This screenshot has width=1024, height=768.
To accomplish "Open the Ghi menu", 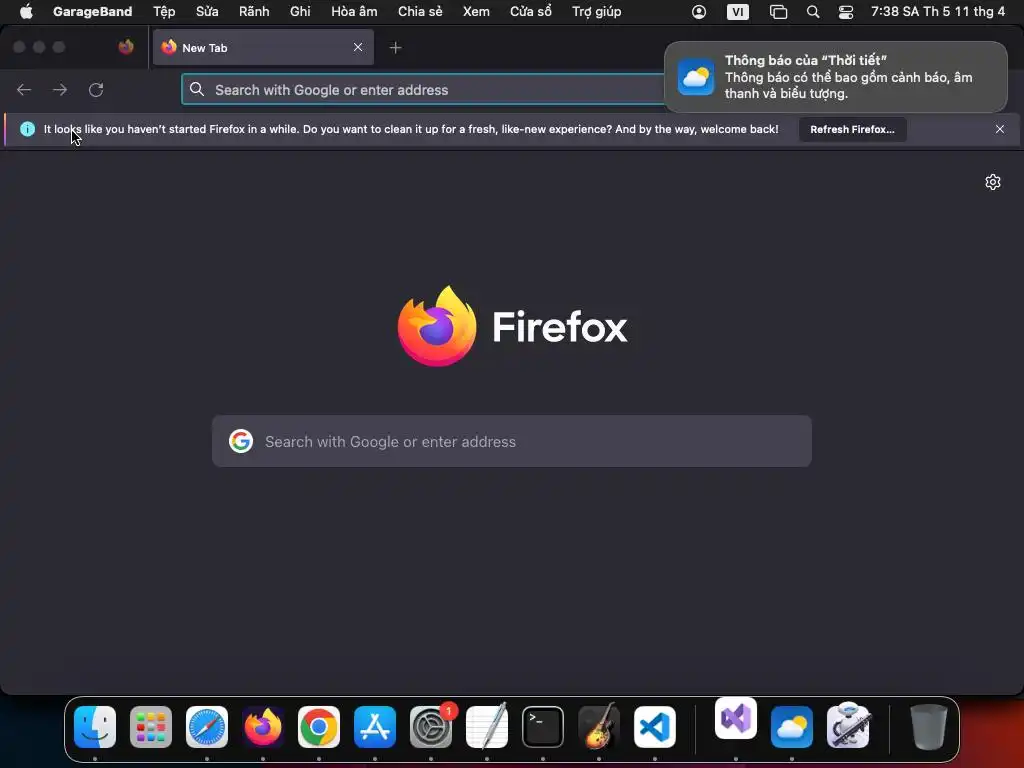I will (x=300, y=11).
